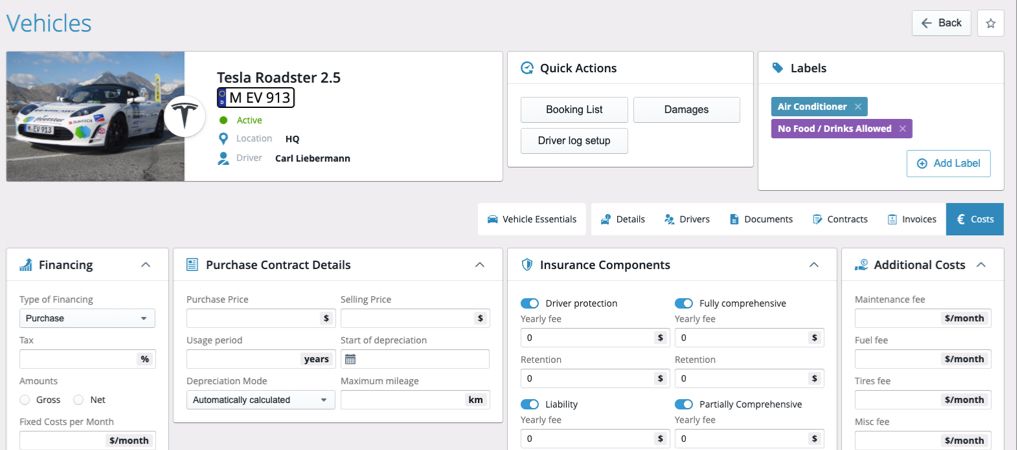1017x450 pixels.
Task: Click the Driver person icon
Action: click(x=224, y=158)
